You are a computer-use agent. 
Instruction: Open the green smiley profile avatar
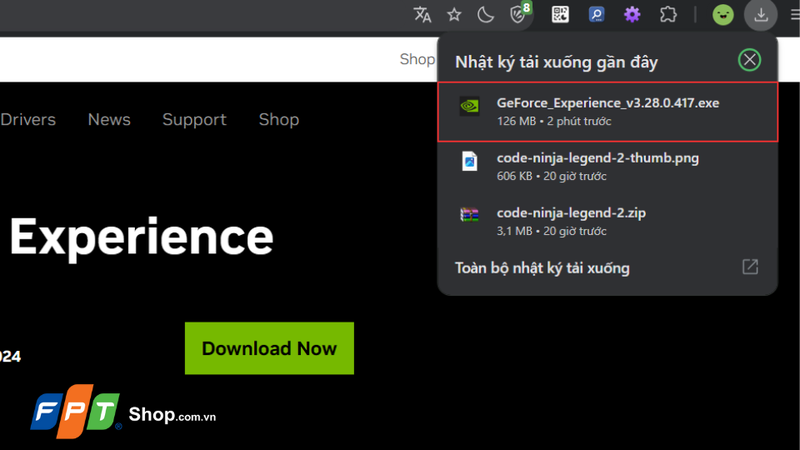pyautogui.click(x=722, y=15)
